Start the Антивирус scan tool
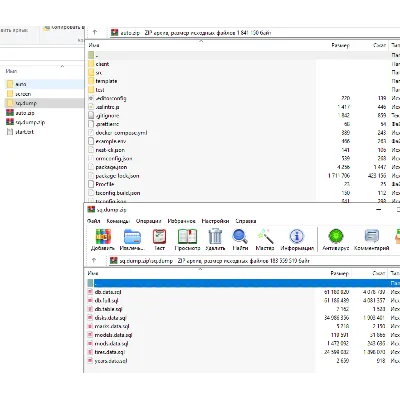 pos(336,240)
